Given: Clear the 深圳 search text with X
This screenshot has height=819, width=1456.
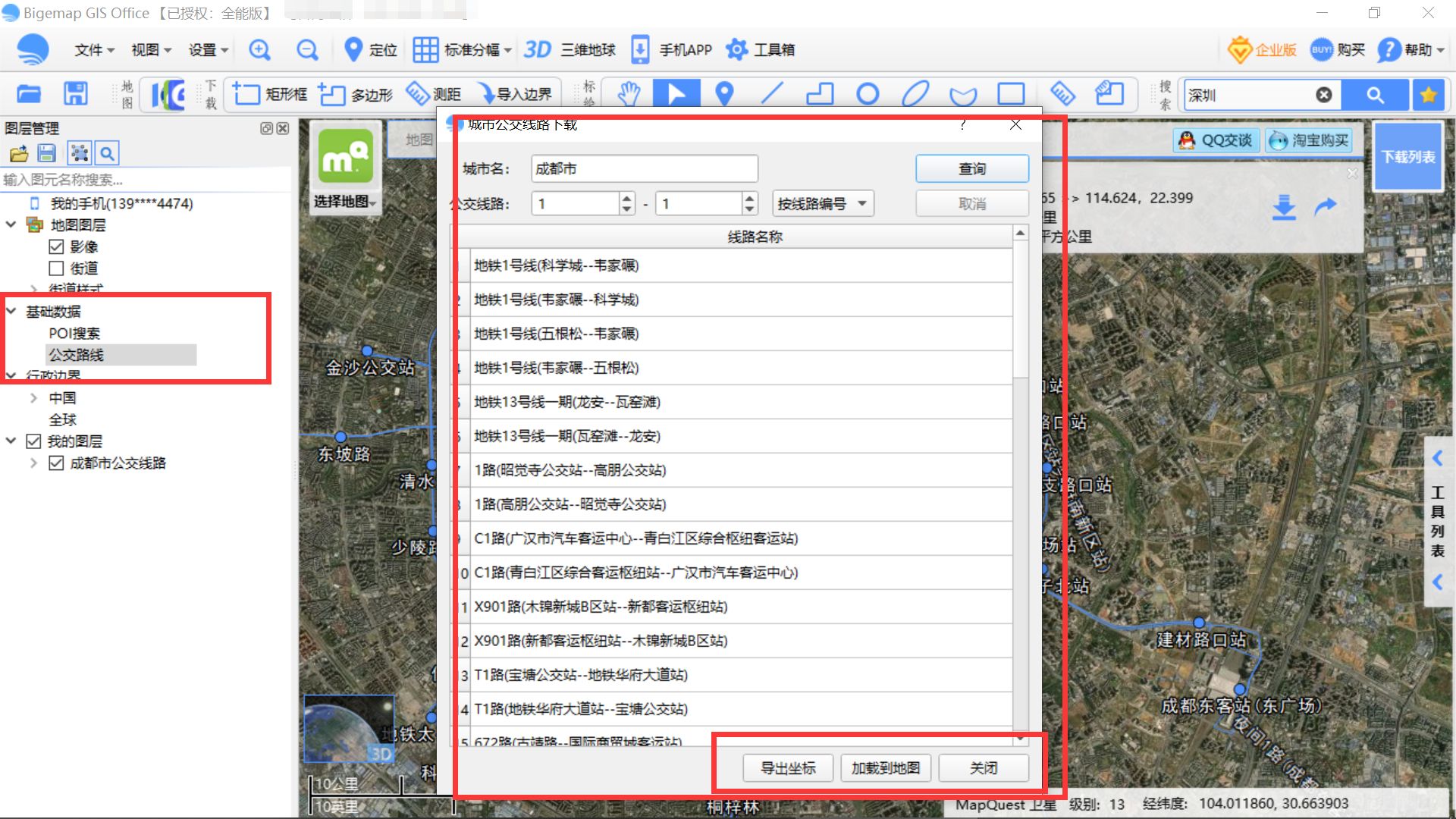Looking at the screenshot, I should pos(1324,95).
